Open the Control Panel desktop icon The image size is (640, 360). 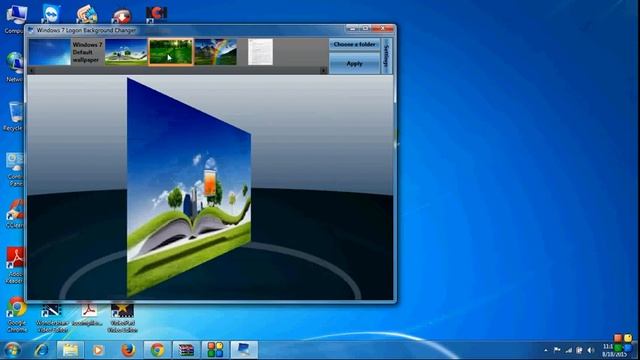pyautogui.click(x=16, y=169)
